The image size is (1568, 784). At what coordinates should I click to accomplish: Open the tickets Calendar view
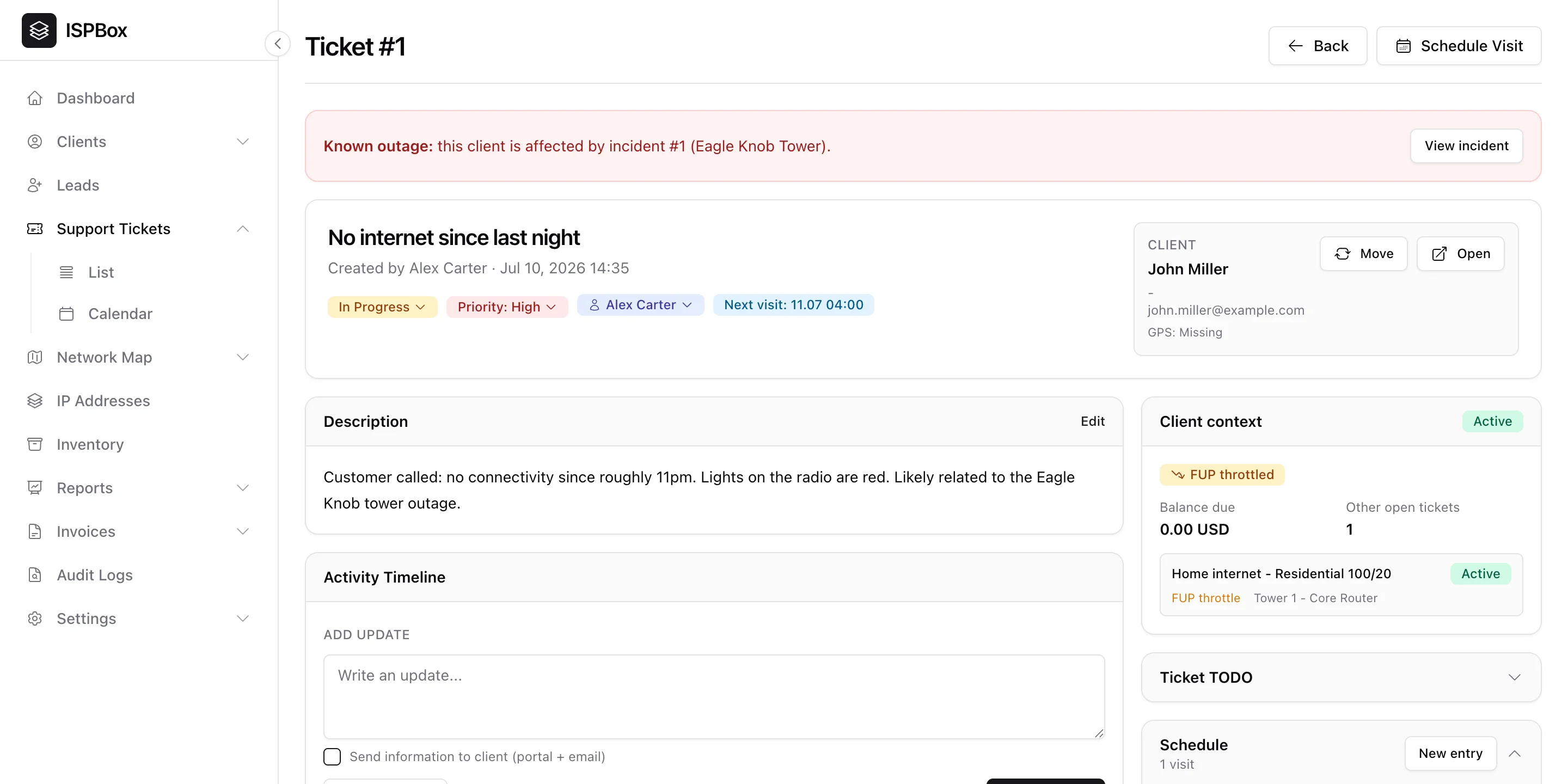[120, 314]
